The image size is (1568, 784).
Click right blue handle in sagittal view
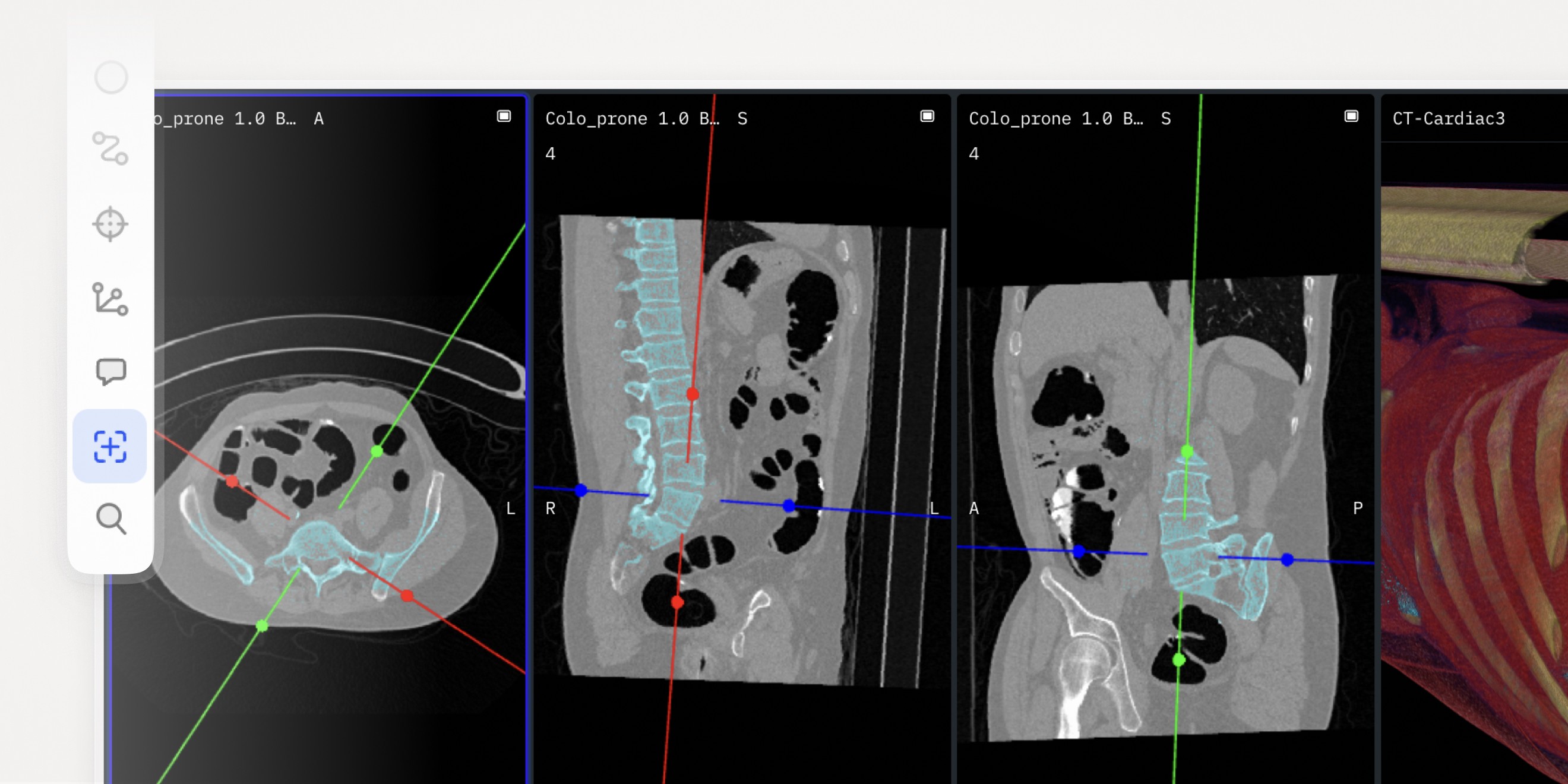1287,559
